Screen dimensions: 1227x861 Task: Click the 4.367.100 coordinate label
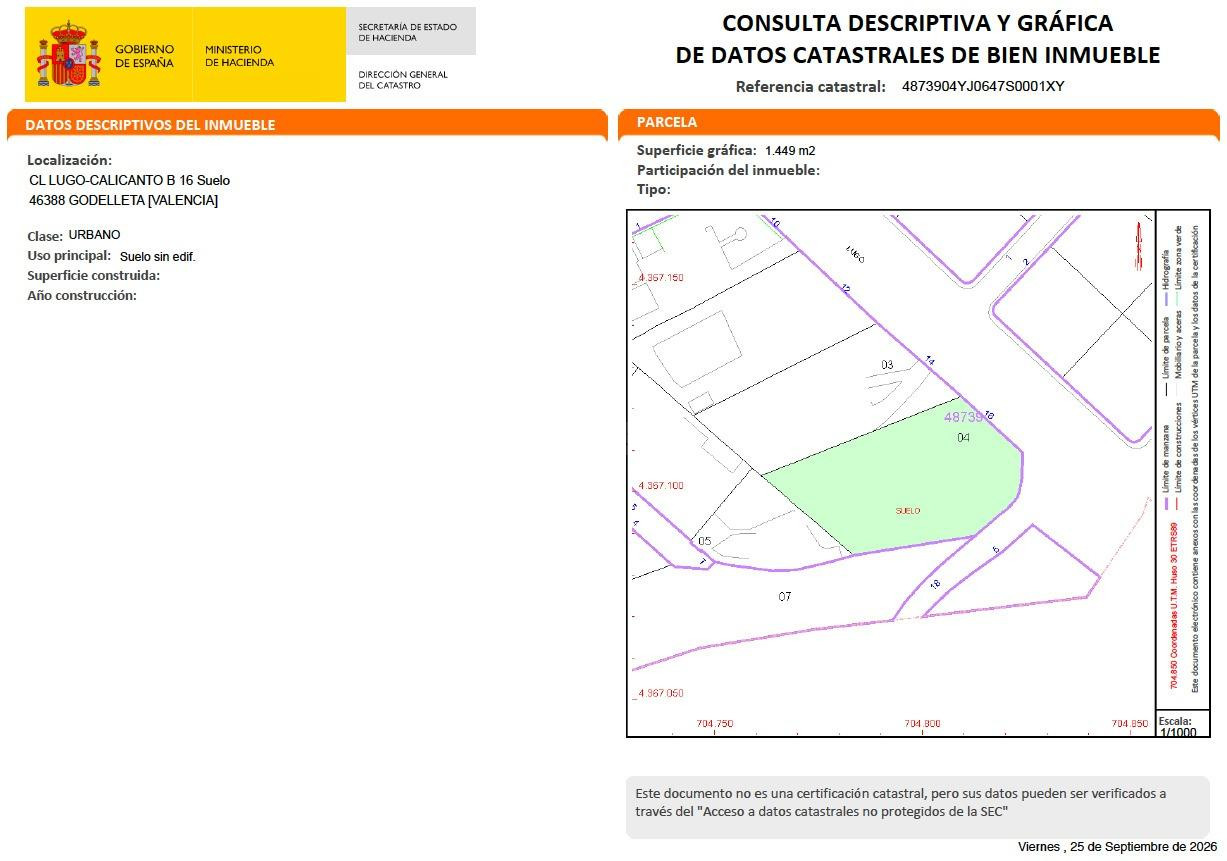click(x=660, y=485)
